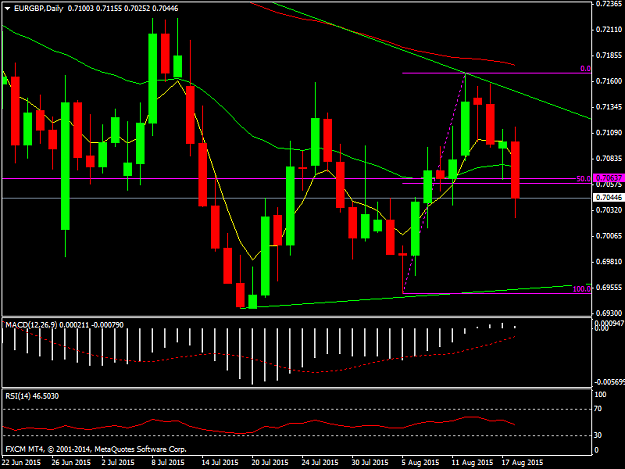Open the chart dropdown triangle beside EURGBP,Daily

8,8
